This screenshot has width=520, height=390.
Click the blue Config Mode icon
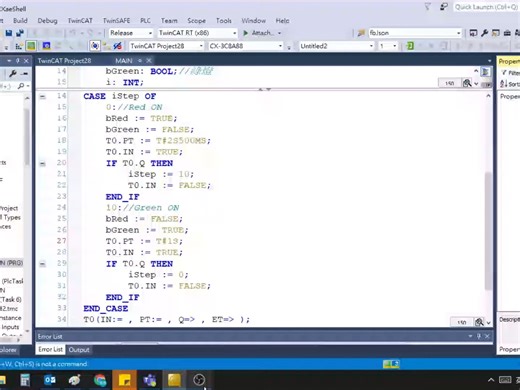pyautogui.click(x=46, y=46)
